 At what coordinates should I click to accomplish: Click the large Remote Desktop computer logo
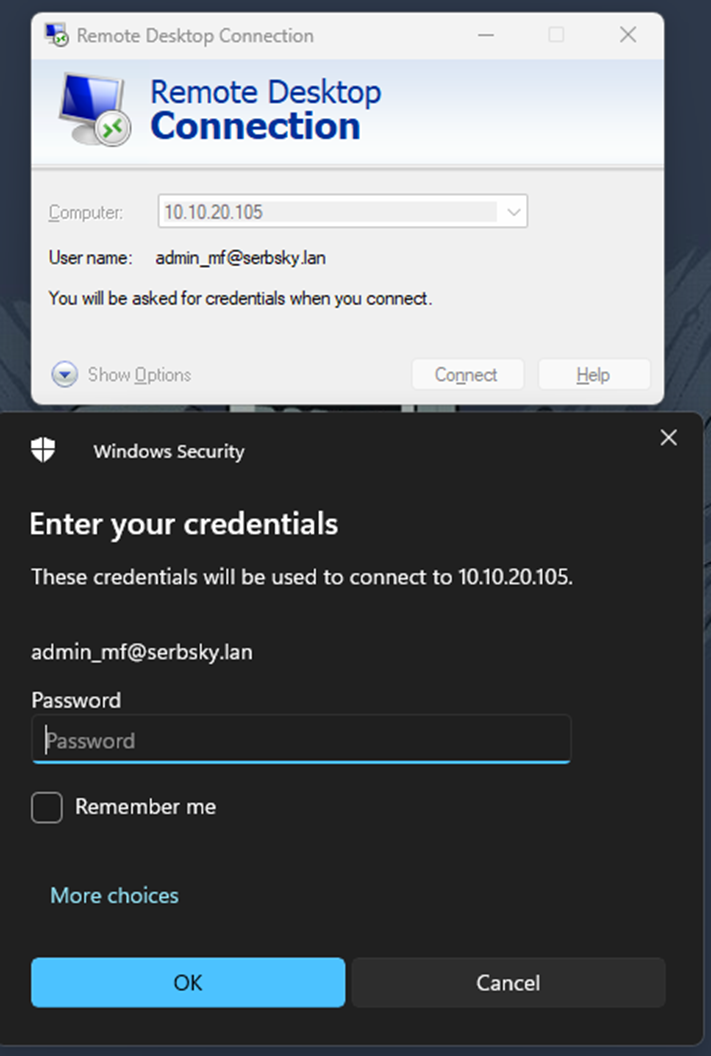pos(93,108)
